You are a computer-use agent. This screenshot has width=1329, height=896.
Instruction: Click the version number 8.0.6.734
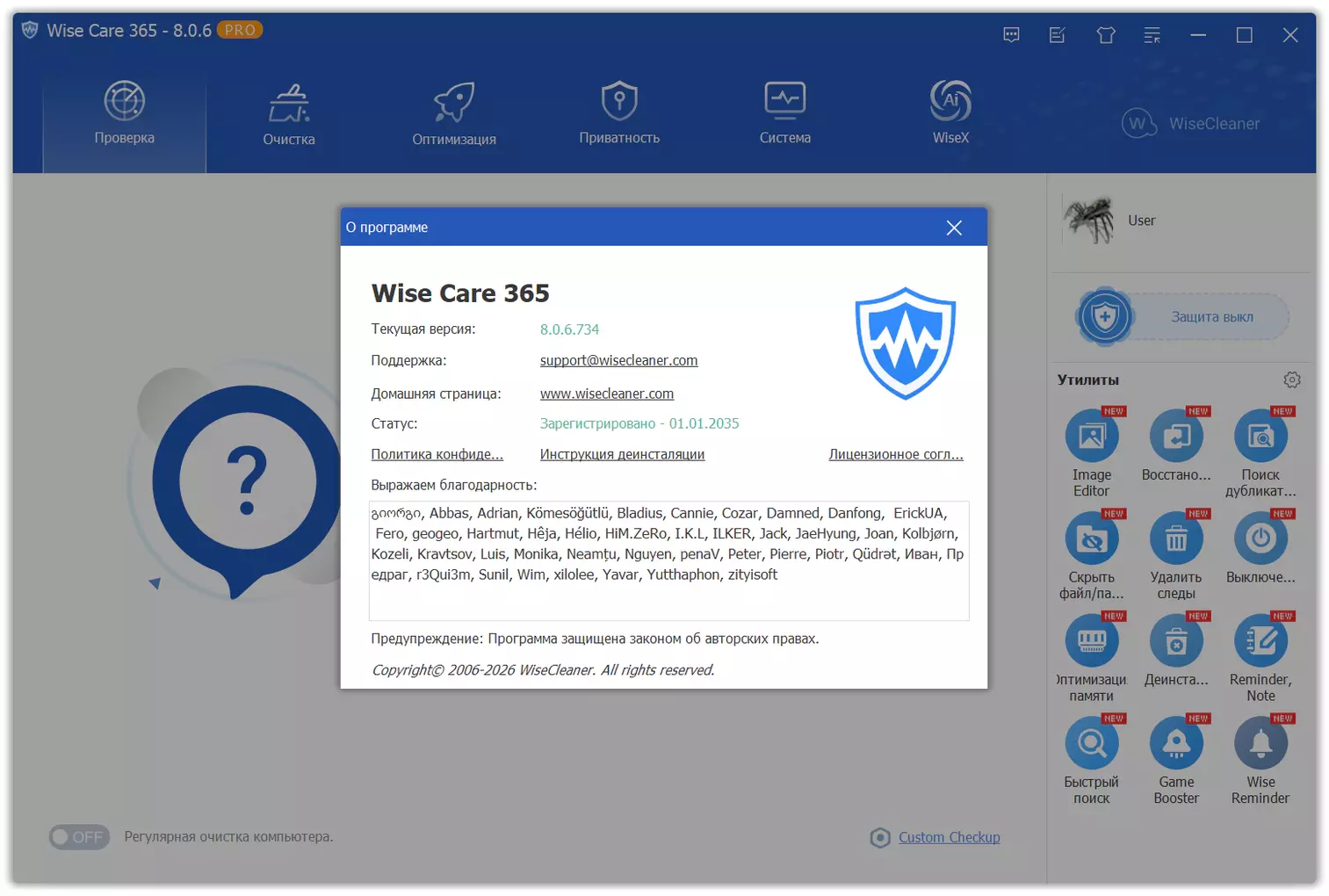569,329
